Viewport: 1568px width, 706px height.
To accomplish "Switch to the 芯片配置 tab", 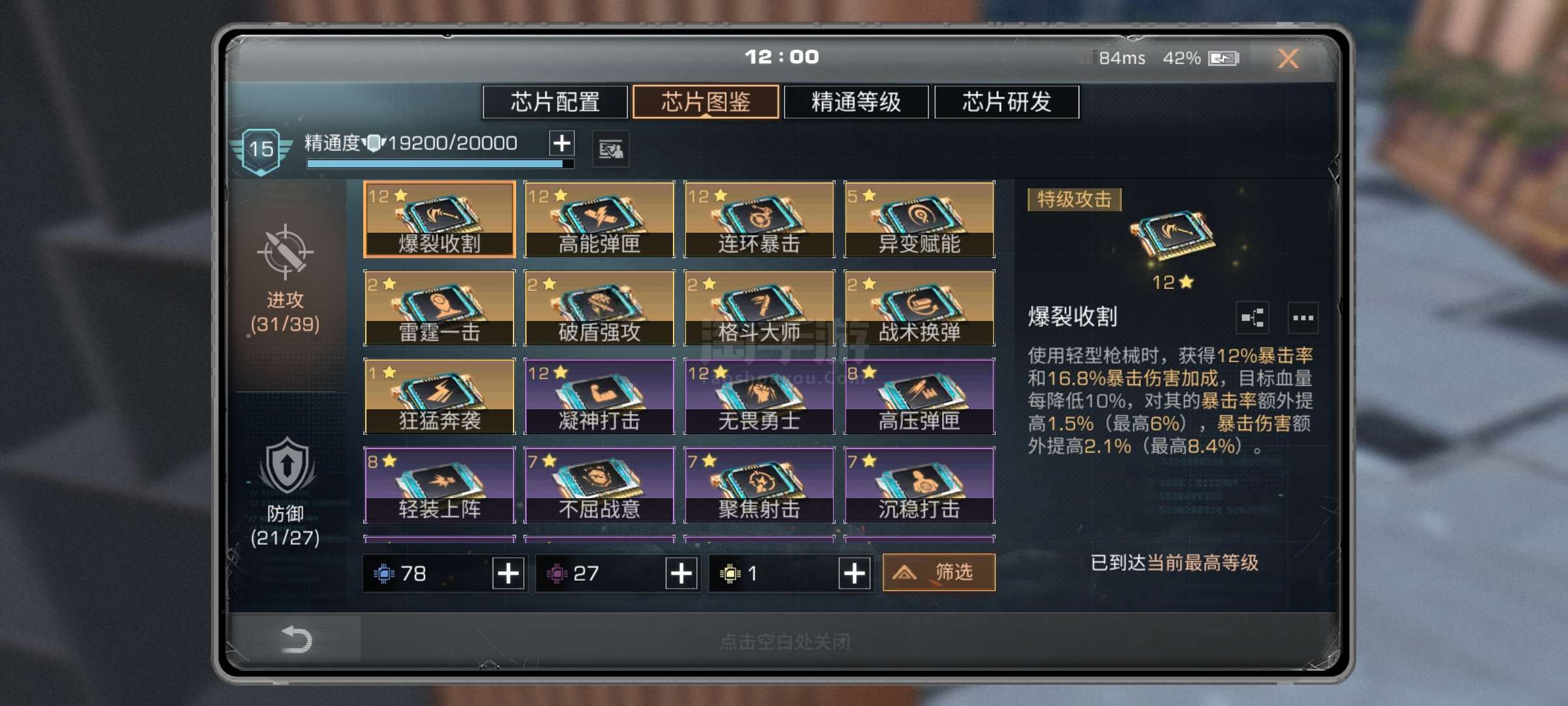I will (x=555, y=102).
